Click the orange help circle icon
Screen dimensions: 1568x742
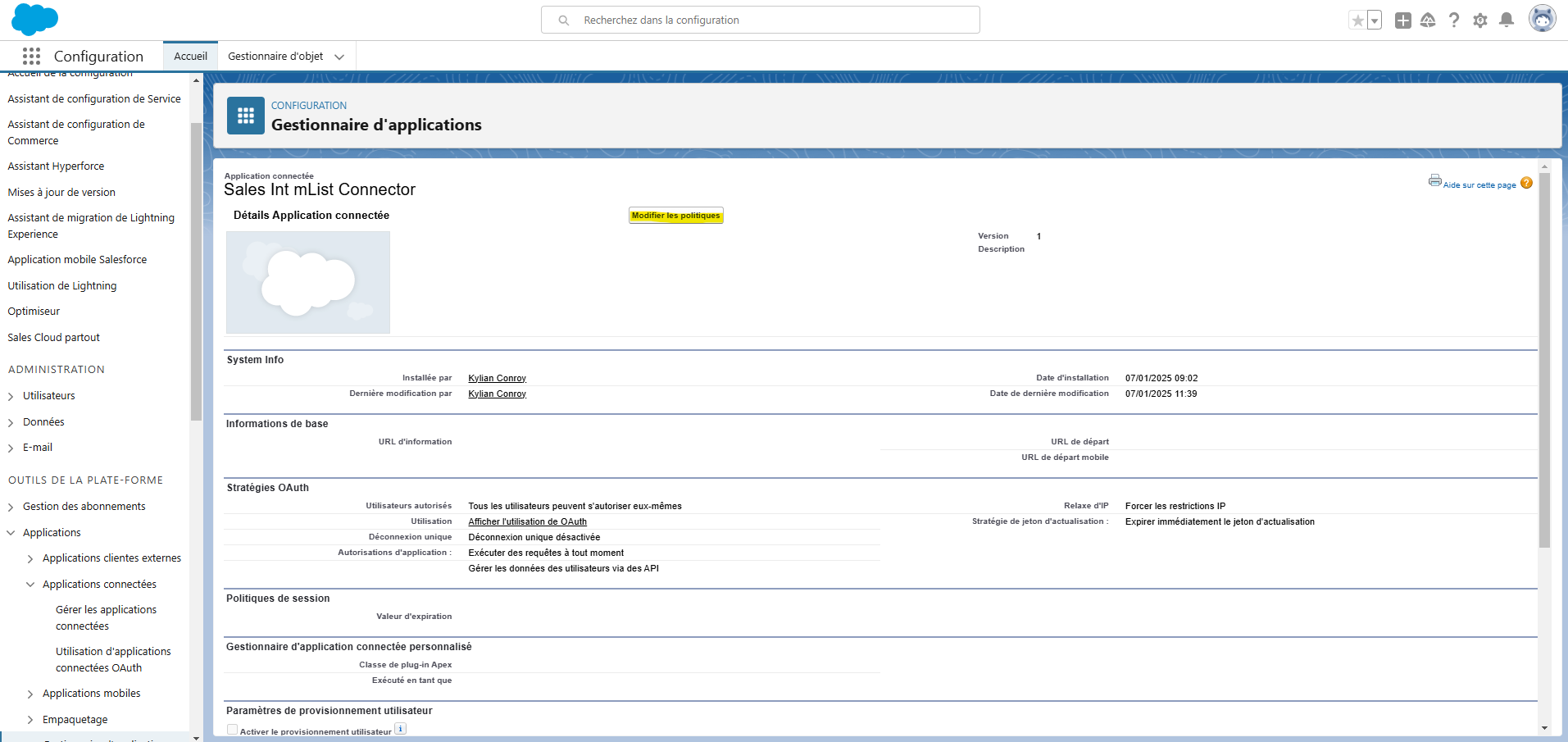[1526, 183]
